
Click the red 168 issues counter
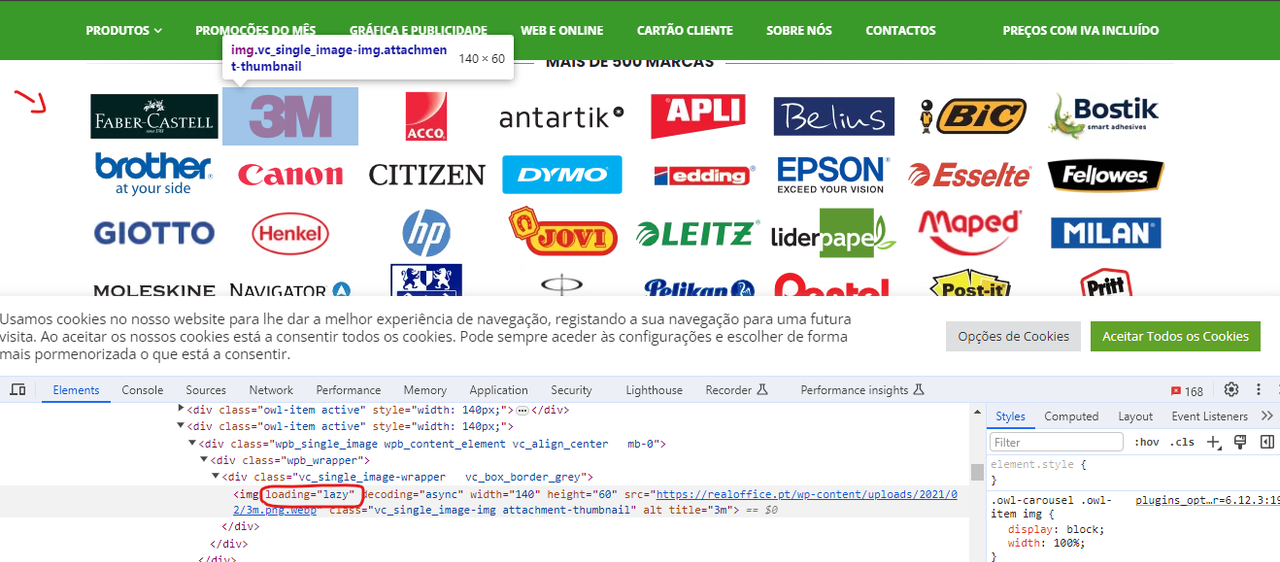pyautogui.click(x=1187, y=391)
